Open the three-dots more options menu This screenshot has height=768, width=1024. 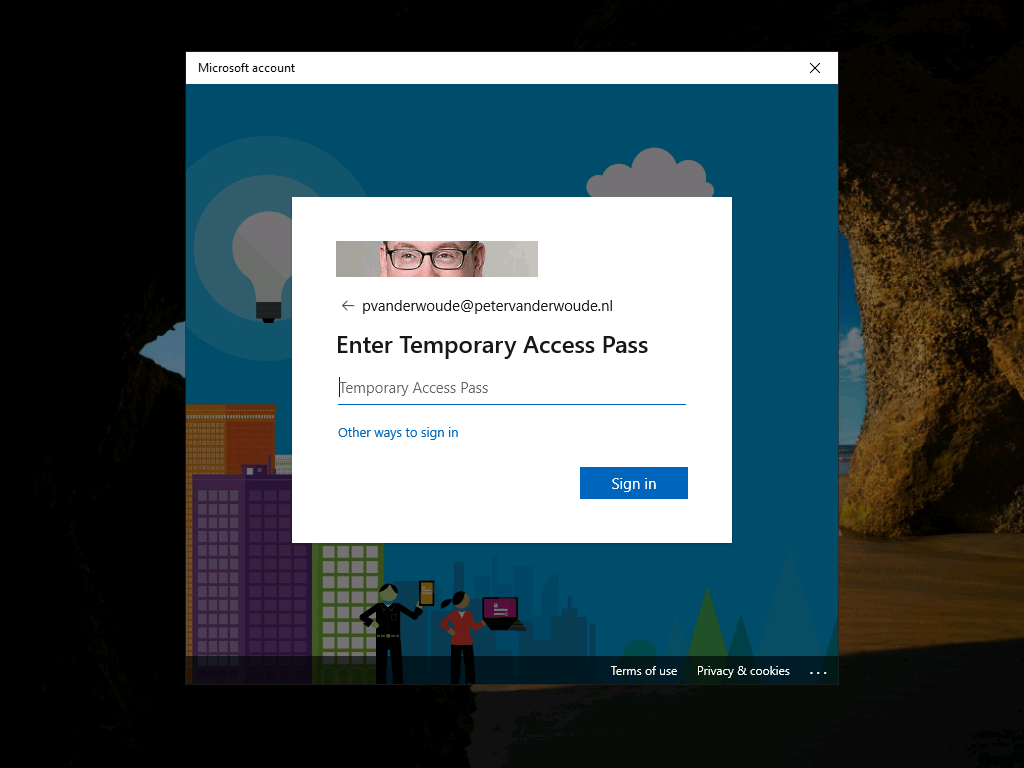point(818,672)
